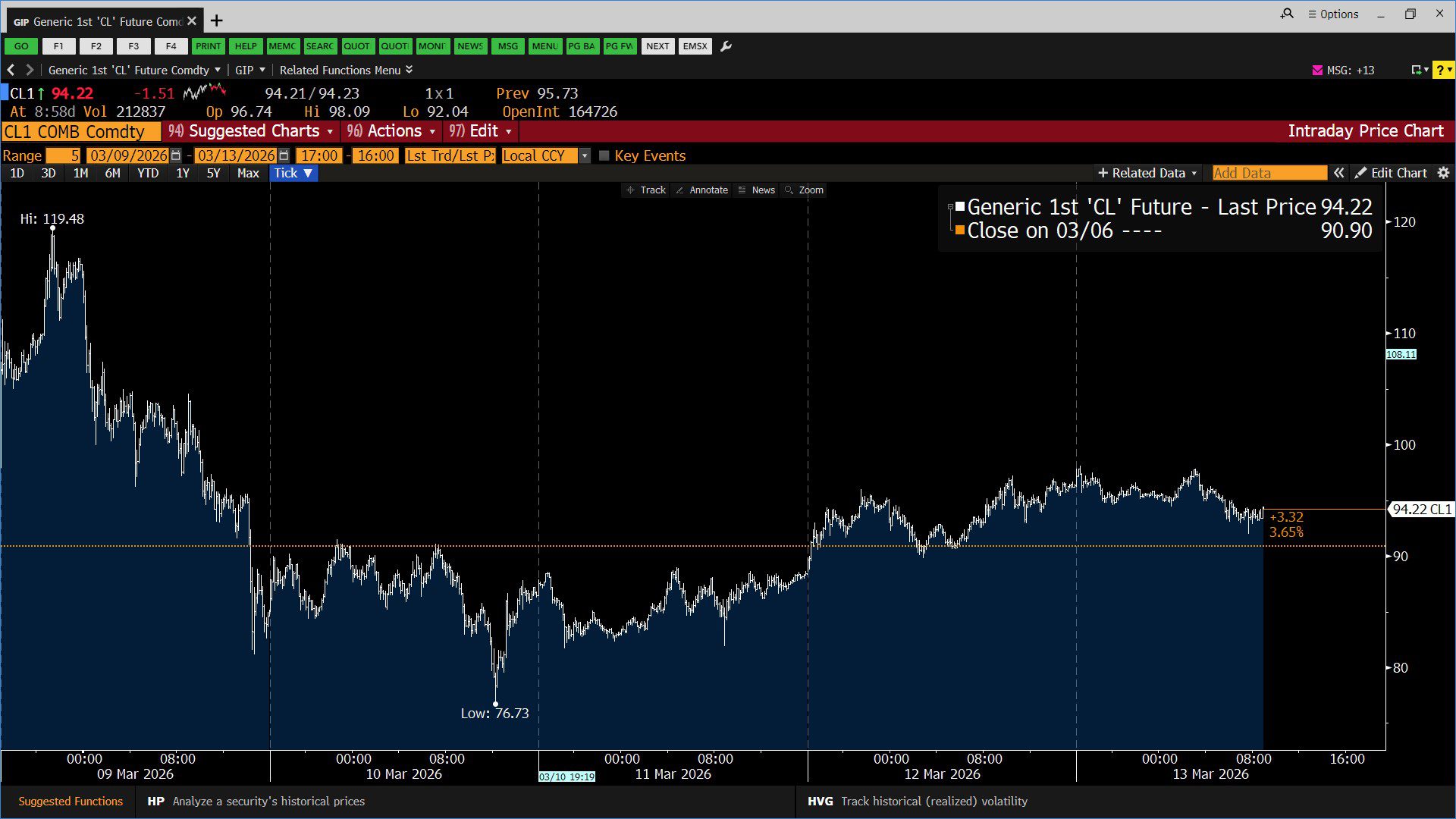Click the yellow help question mark
1456x819 pixels.
pyautogui.click(x=1439, y=70)
